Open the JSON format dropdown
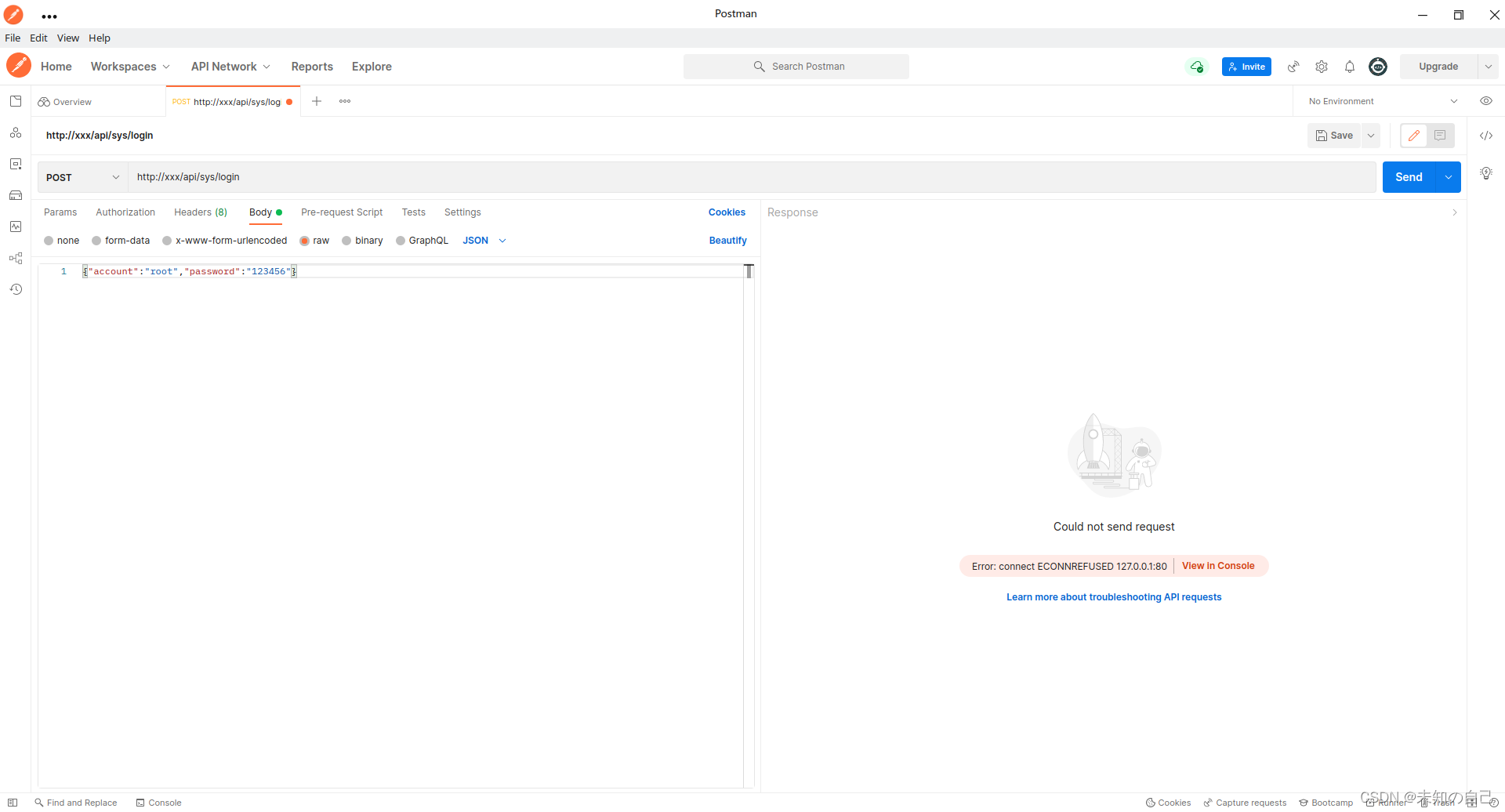 click(x=484, y=241)
